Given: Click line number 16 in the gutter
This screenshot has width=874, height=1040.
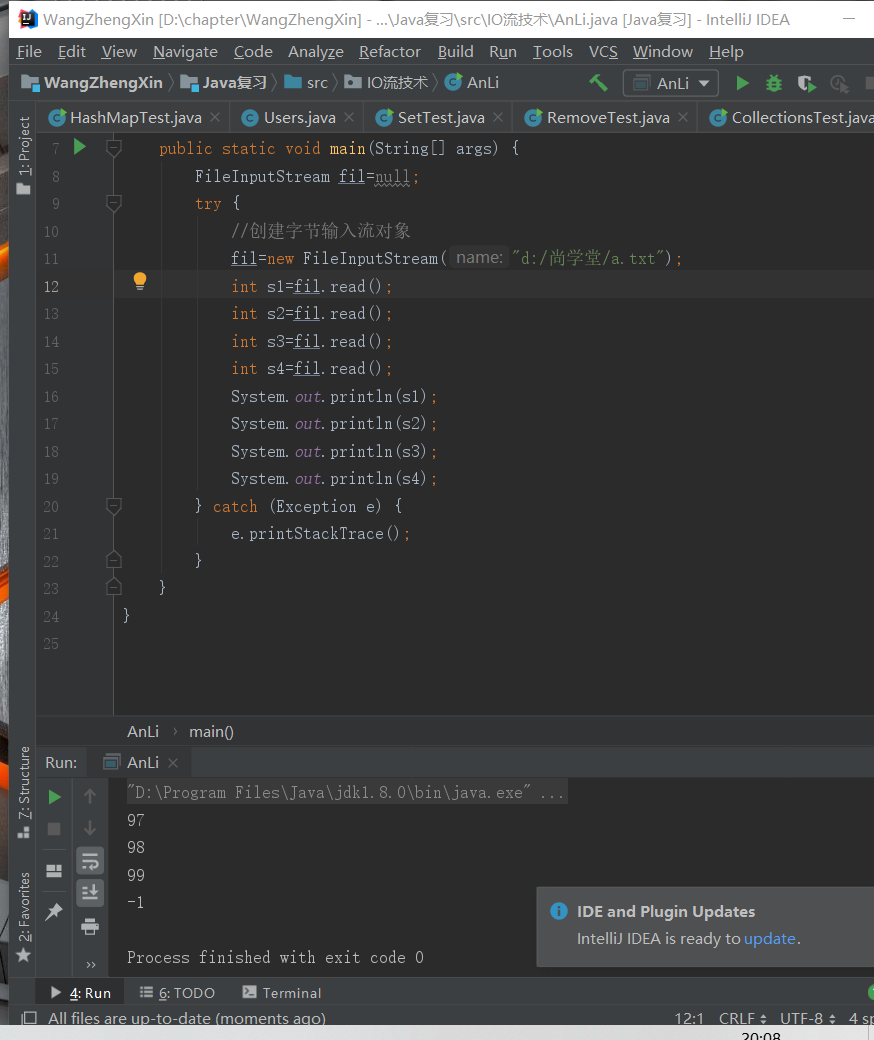Looking at the screenshot, I should click(x=51, y=397).
